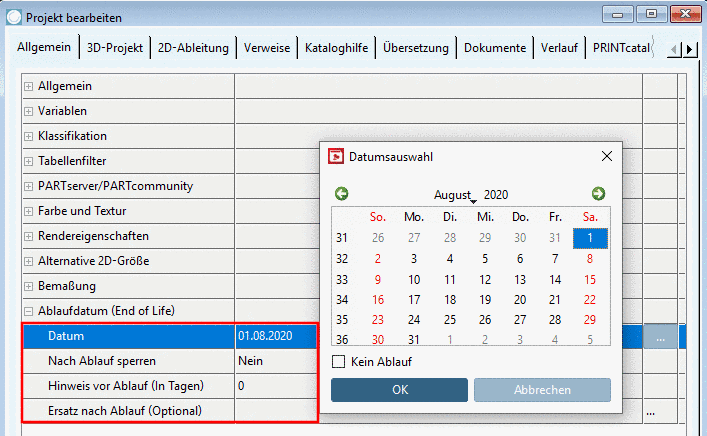This screenshot has height=436, width=707.
Task: Go to previous month with green arrow
Action: pyautogui.click(x=342, y=194)
